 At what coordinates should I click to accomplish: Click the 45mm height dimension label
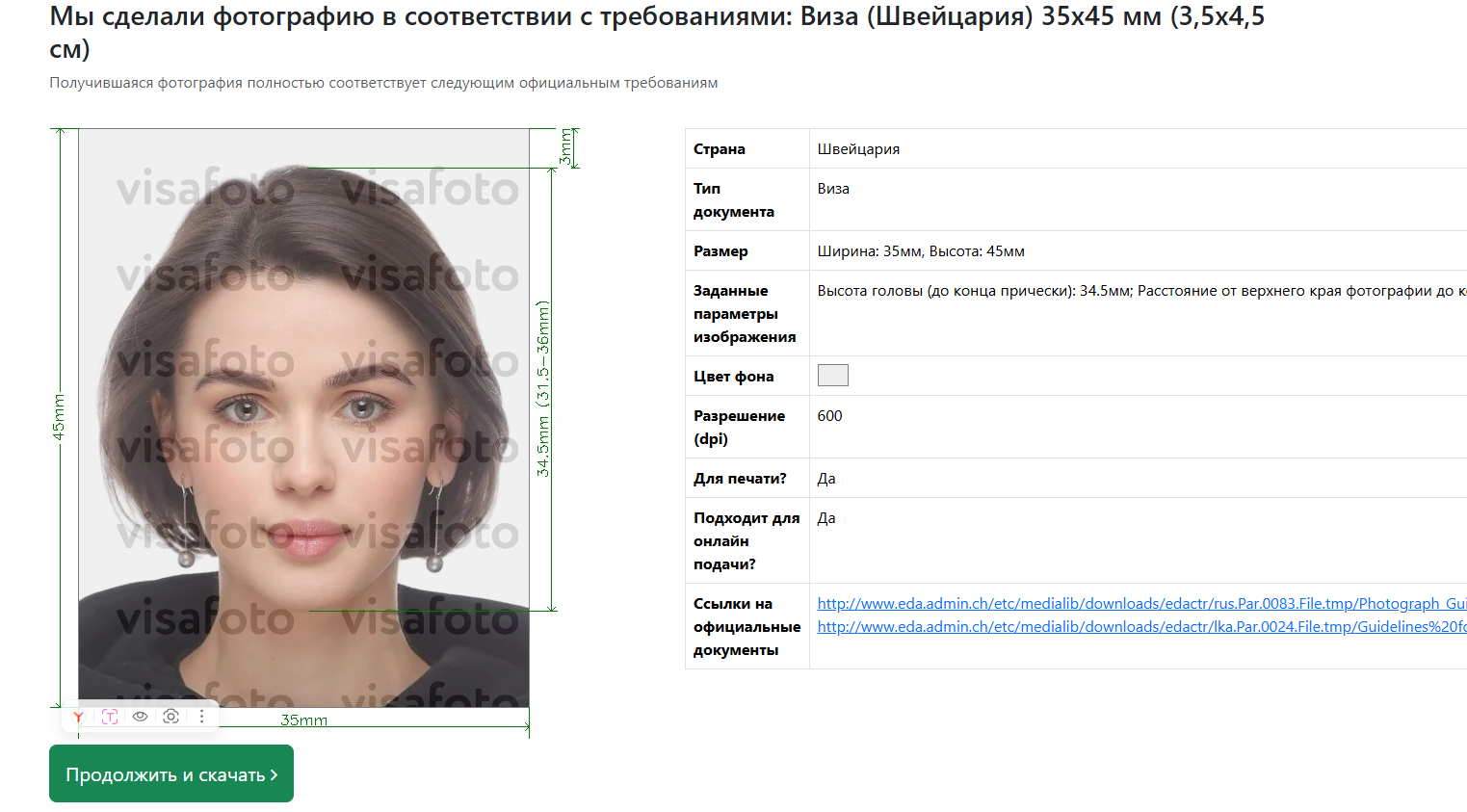click(x=58, y=417)
